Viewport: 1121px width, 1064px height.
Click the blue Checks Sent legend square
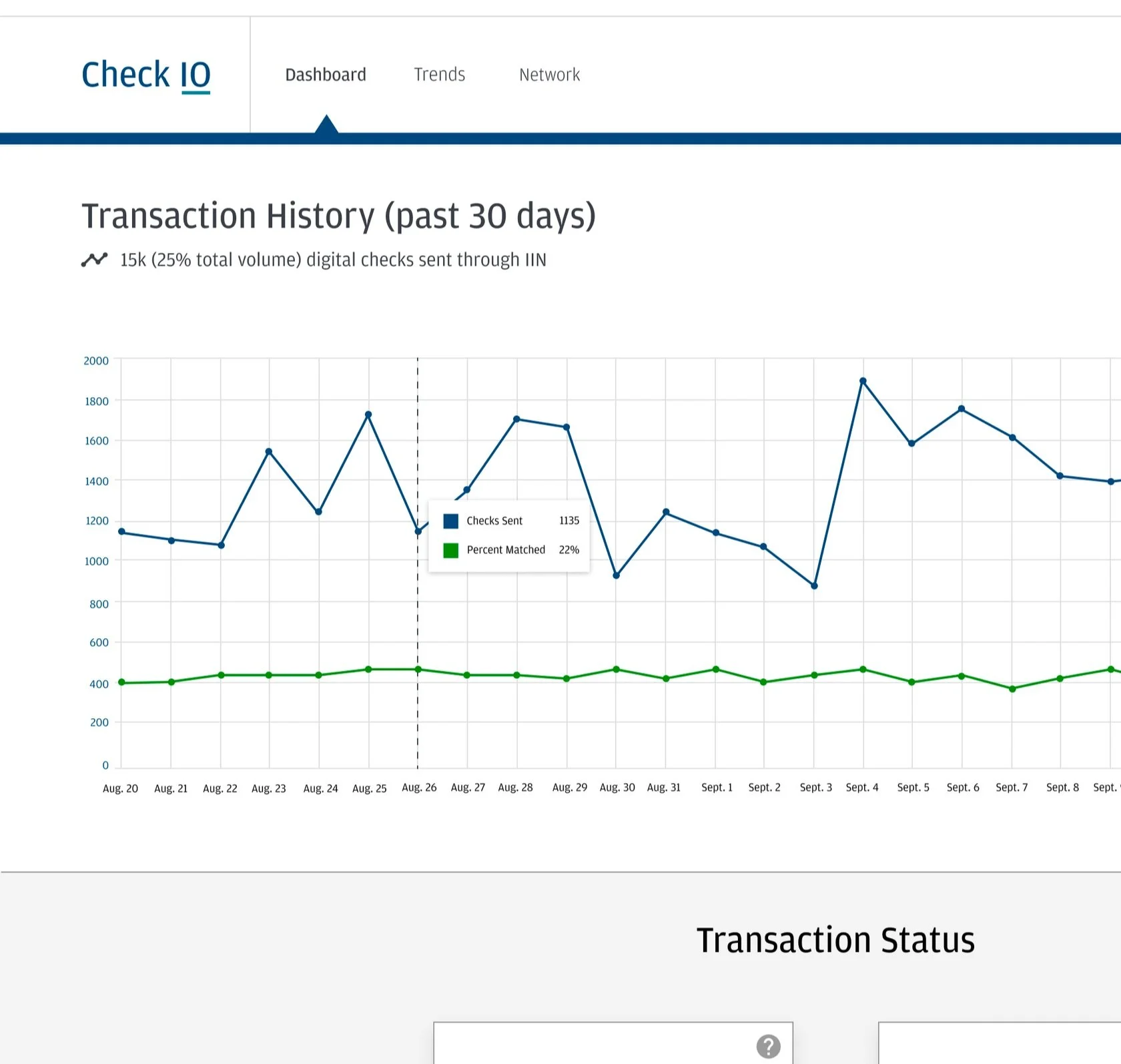click(451, 521)
